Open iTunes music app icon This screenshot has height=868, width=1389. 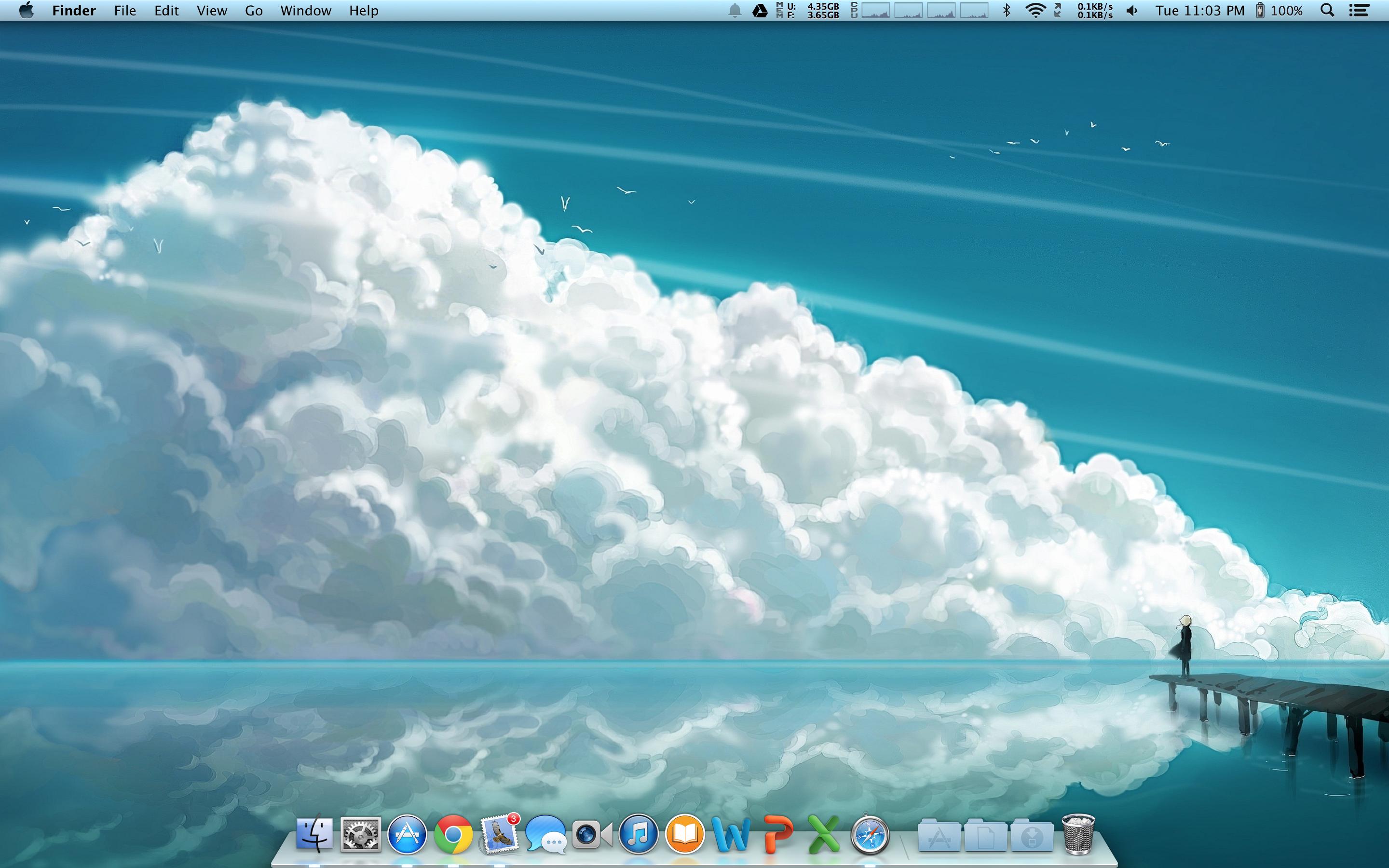pos(638,834)
